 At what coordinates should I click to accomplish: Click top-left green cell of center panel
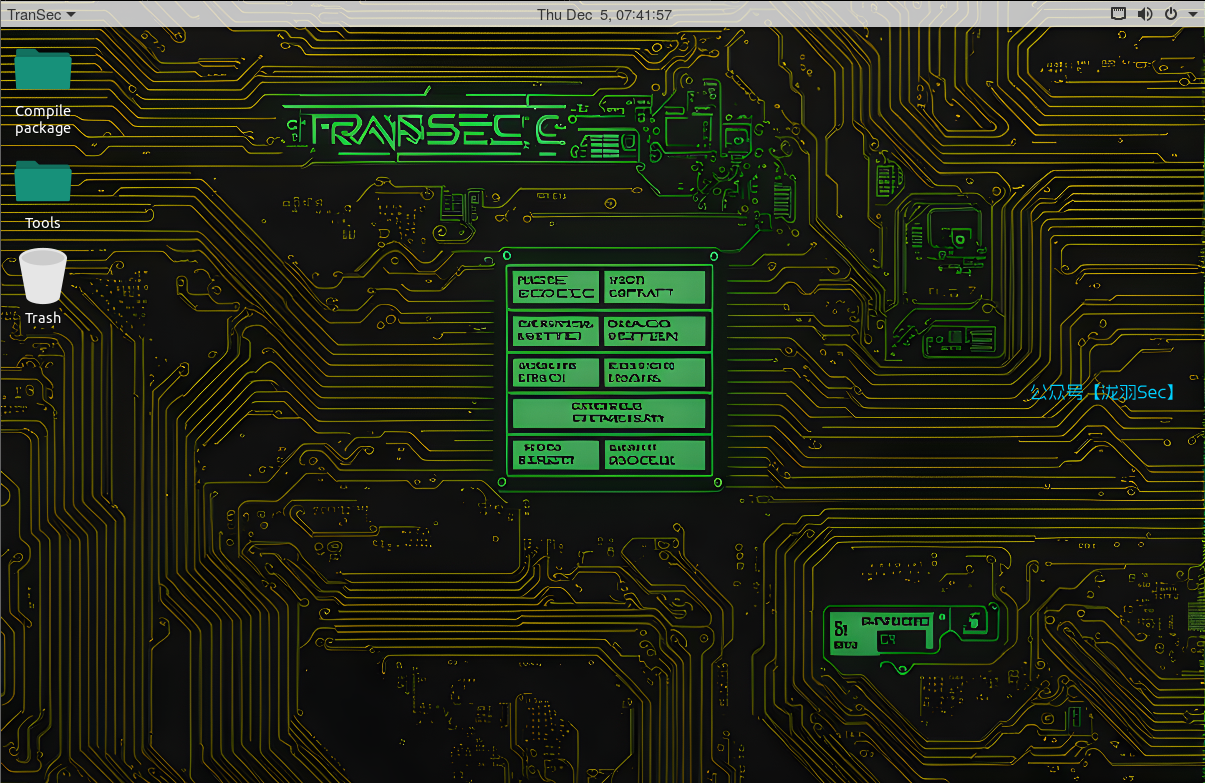pyautogui.click(x=556, y=288)
